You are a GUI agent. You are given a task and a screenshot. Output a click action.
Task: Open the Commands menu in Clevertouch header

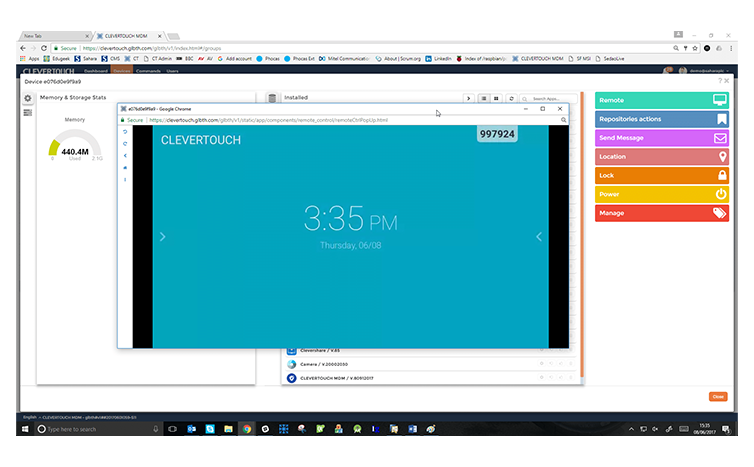150,71
